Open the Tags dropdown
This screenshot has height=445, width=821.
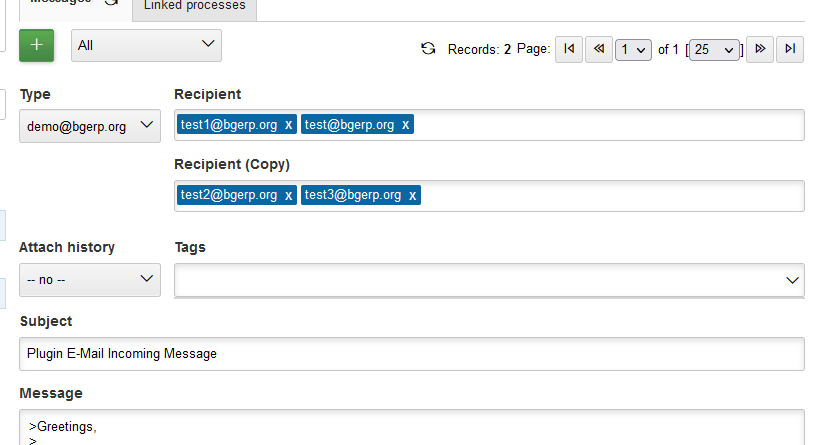click(x=489, y=280)
